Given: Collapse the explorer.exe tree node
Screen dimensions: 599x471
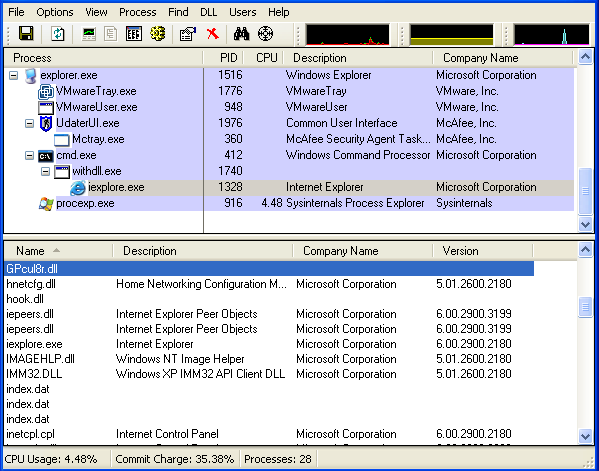Looking at the screenshot, I should tap(13, 76).
